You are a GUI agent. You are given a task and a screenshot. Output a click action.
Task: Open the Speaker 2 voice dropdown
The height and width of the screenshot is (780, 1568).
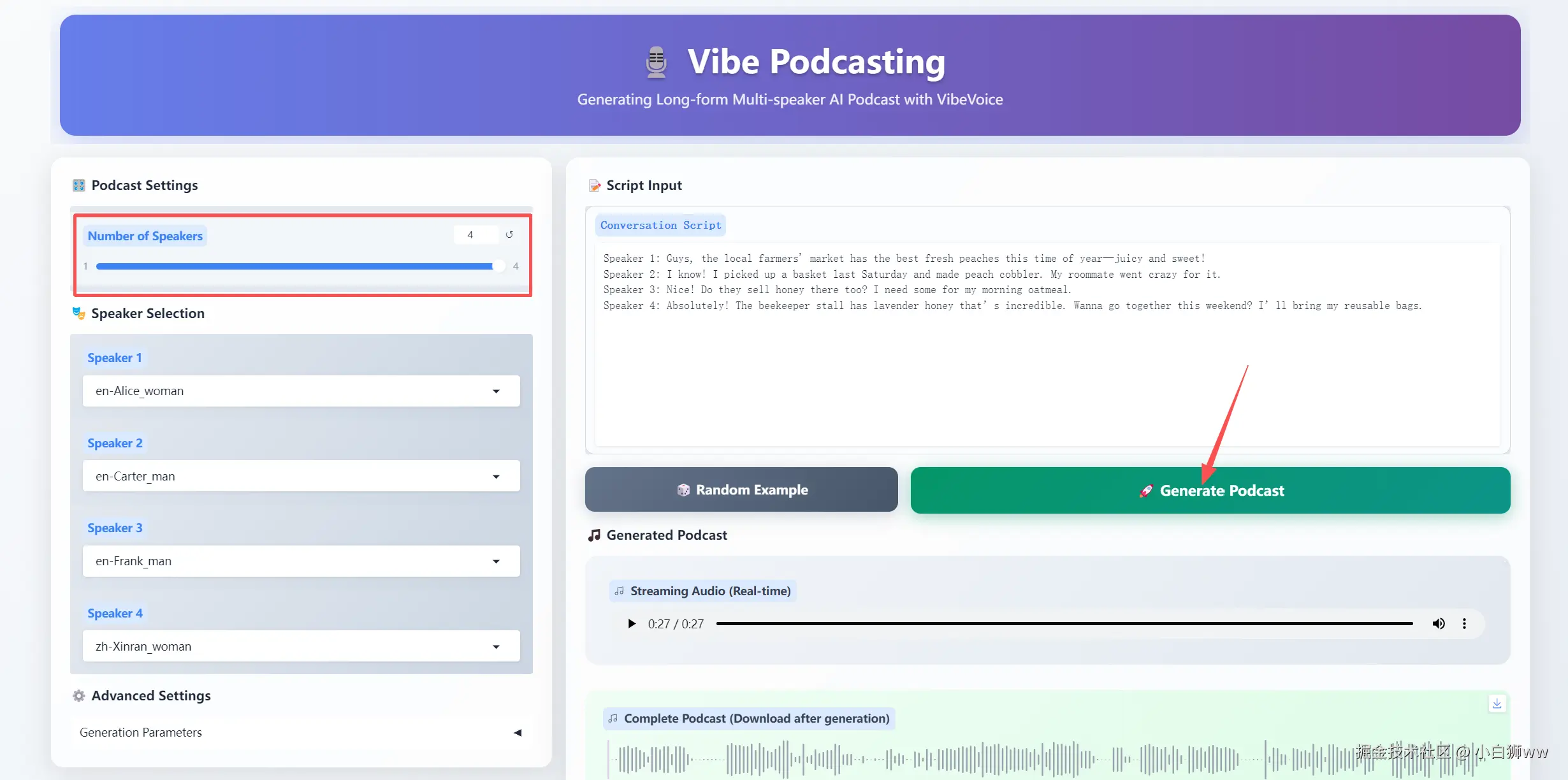(x=301, y=477)
